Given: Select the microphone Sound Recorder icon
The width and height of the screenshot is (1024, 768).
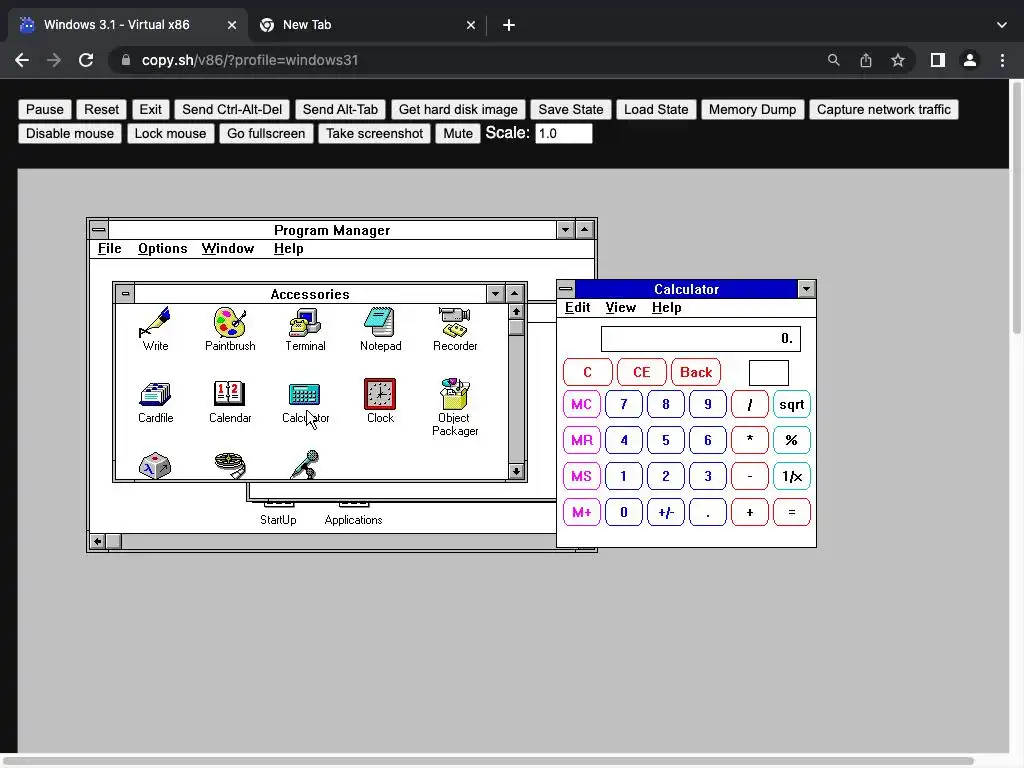Looking at the screenshot, I should 305,464.
